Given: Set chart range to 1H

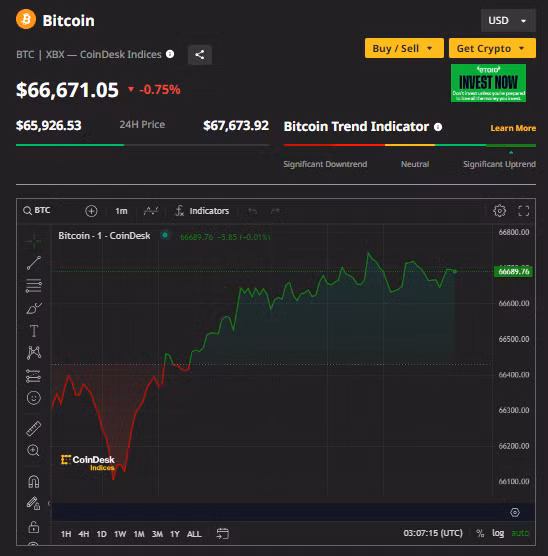Looking at the screenshot, I should coord(66,534).
